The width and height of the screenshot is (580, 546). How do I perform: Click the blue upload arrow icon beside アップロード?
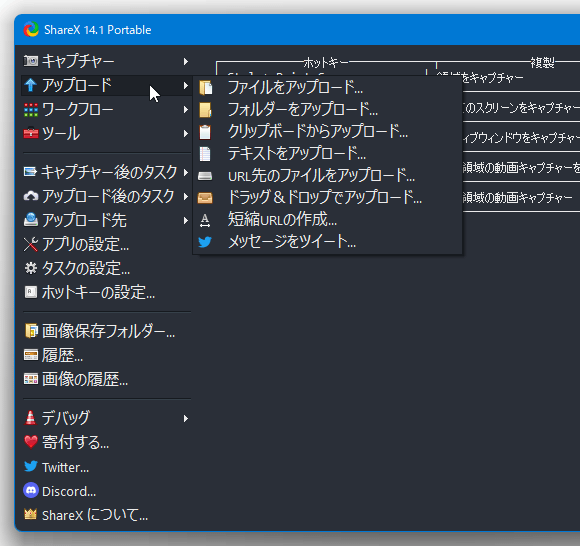pos(31,85)
